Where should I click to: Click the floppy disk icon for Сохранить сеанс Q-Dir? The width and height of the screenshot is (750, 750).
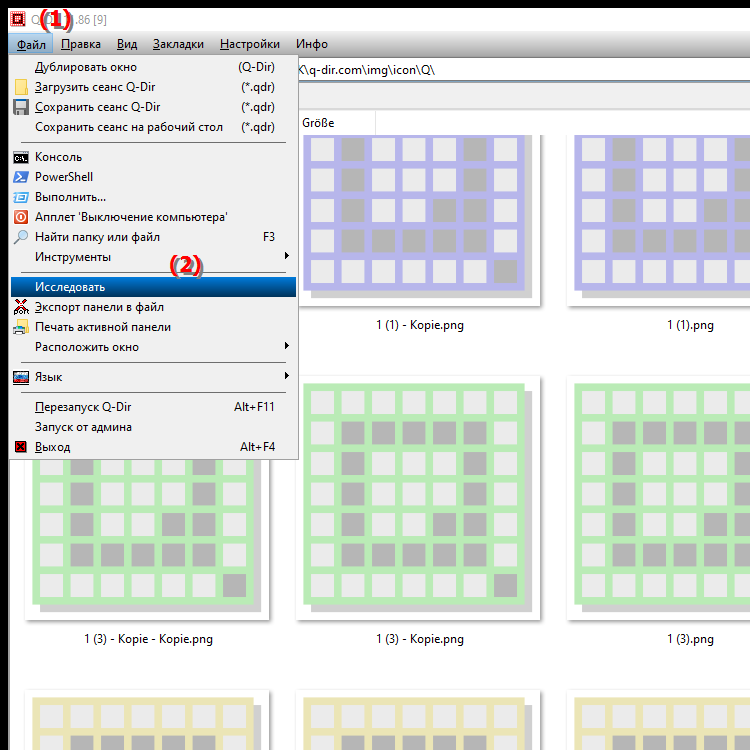coord(21,107)
